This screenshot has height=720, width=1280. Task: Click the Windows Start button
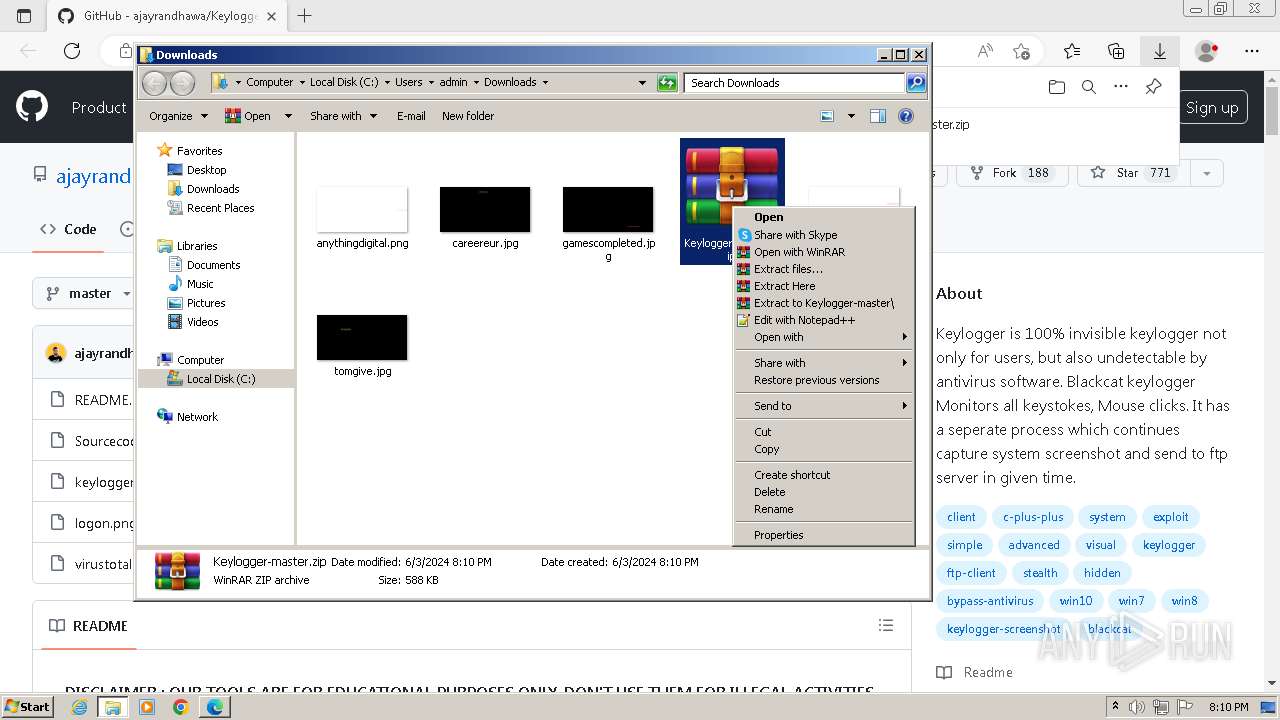pos(27,707)
